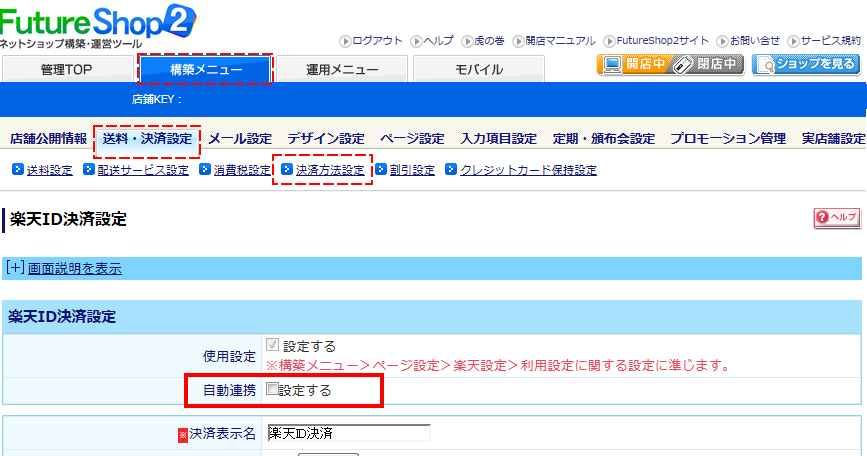Click the FutureShop2サイト arrow icon
Image resolution: width=867 pixels, height=456 pixels.
tap(609, 41)
